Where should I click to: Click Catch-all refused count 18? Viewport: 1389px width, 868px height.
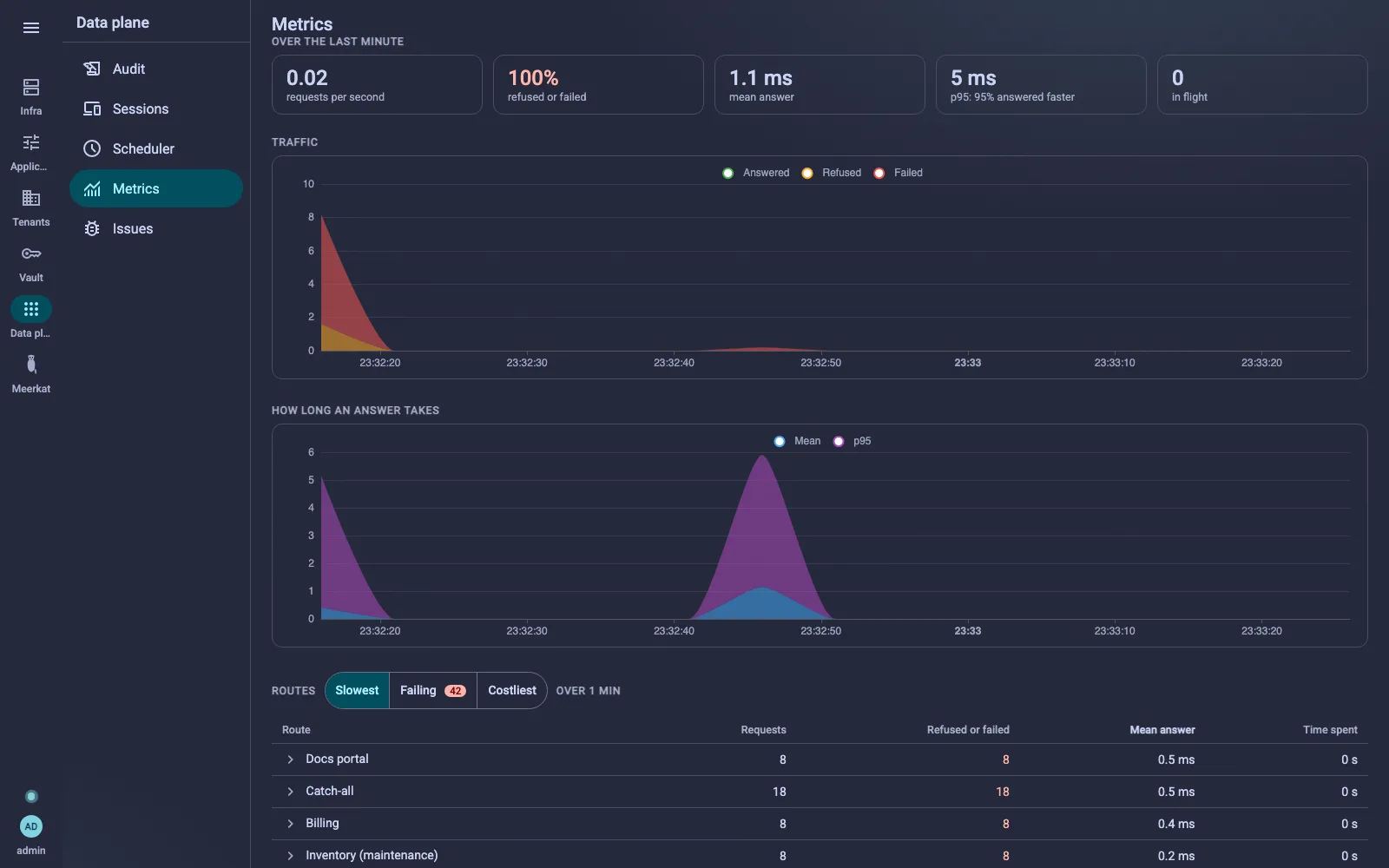[1003, 792]
